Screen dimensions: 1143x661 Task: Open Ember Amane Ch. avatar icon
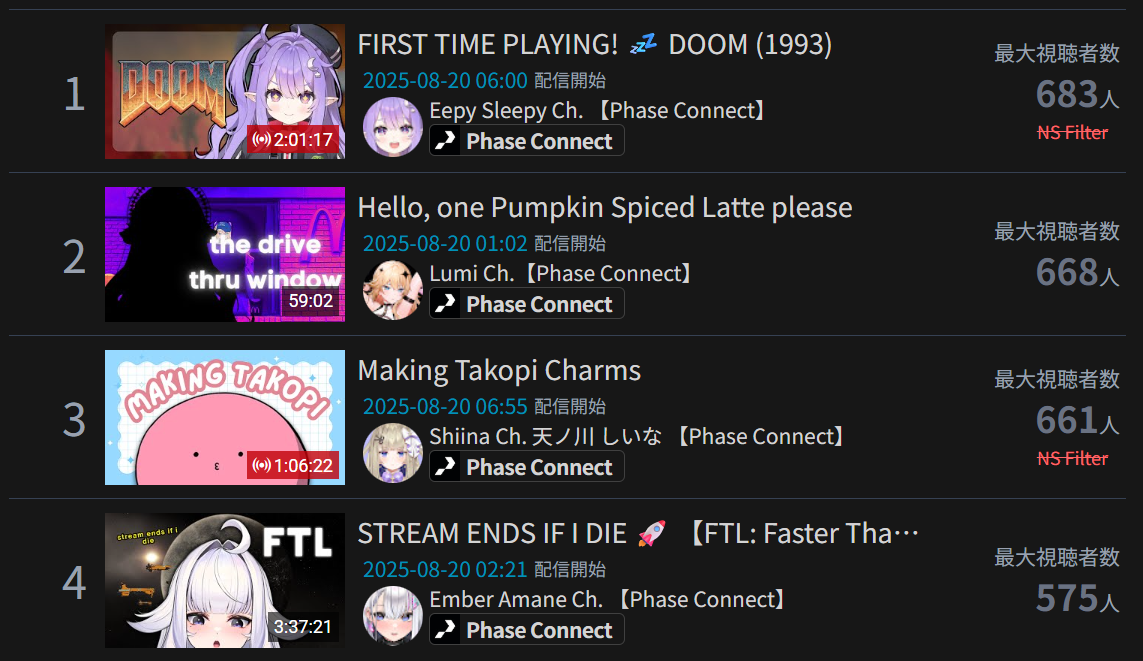[393, 616]
